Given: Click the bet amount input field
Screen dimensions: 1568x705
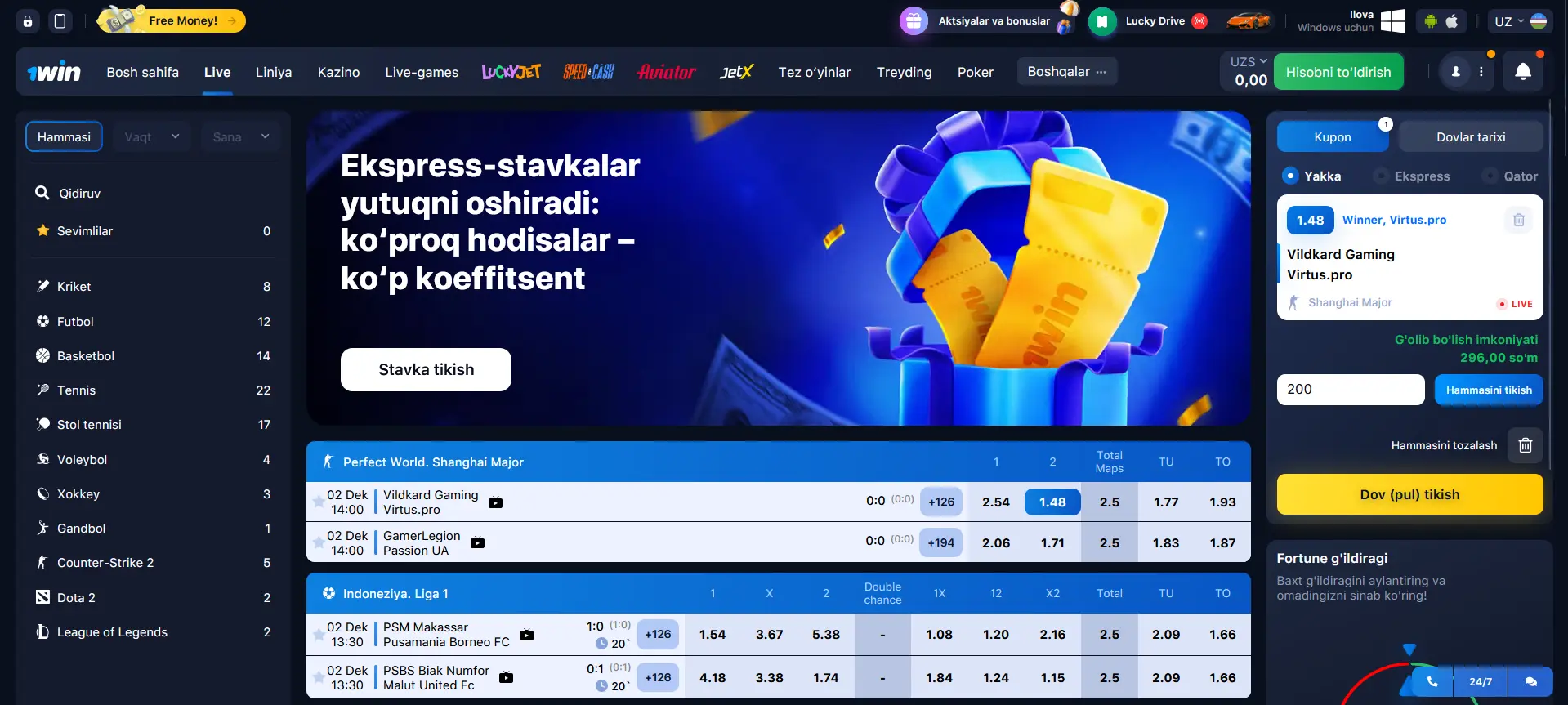Looking at the screenshot, I should [1350, 390].
